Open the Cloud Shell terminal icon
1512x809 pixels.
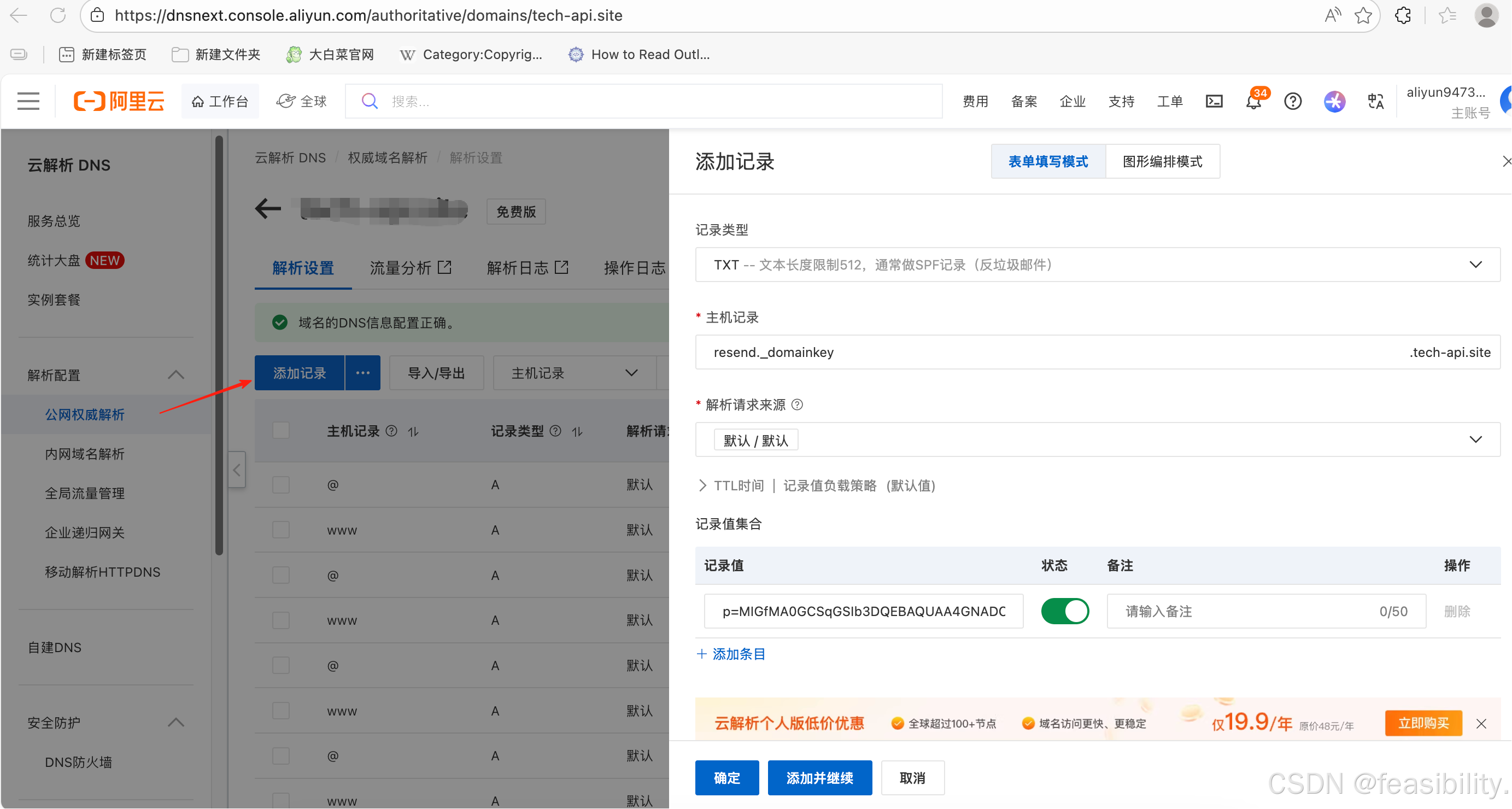[x=1214, y=102]
